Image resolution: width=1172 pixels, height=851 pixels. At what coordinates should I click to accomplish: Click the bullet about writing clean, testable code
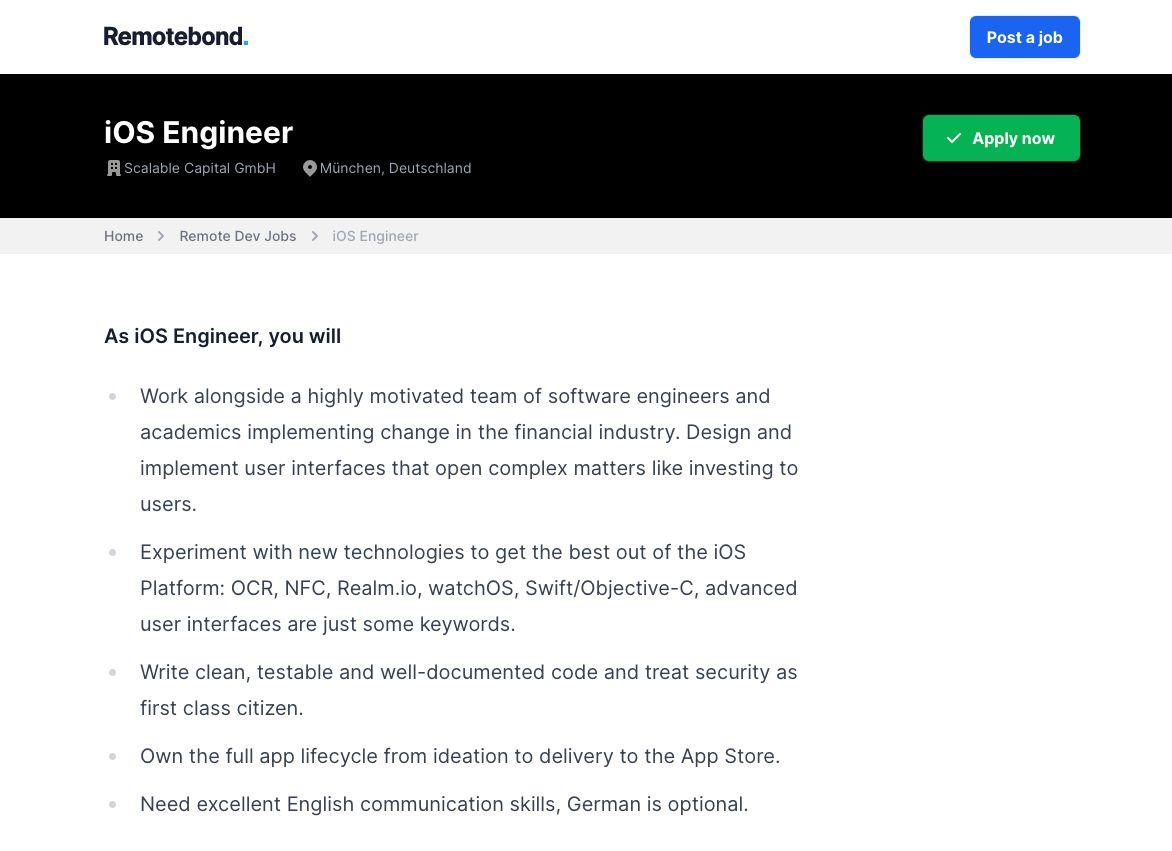pyautogui.click(x=469, y=690)
